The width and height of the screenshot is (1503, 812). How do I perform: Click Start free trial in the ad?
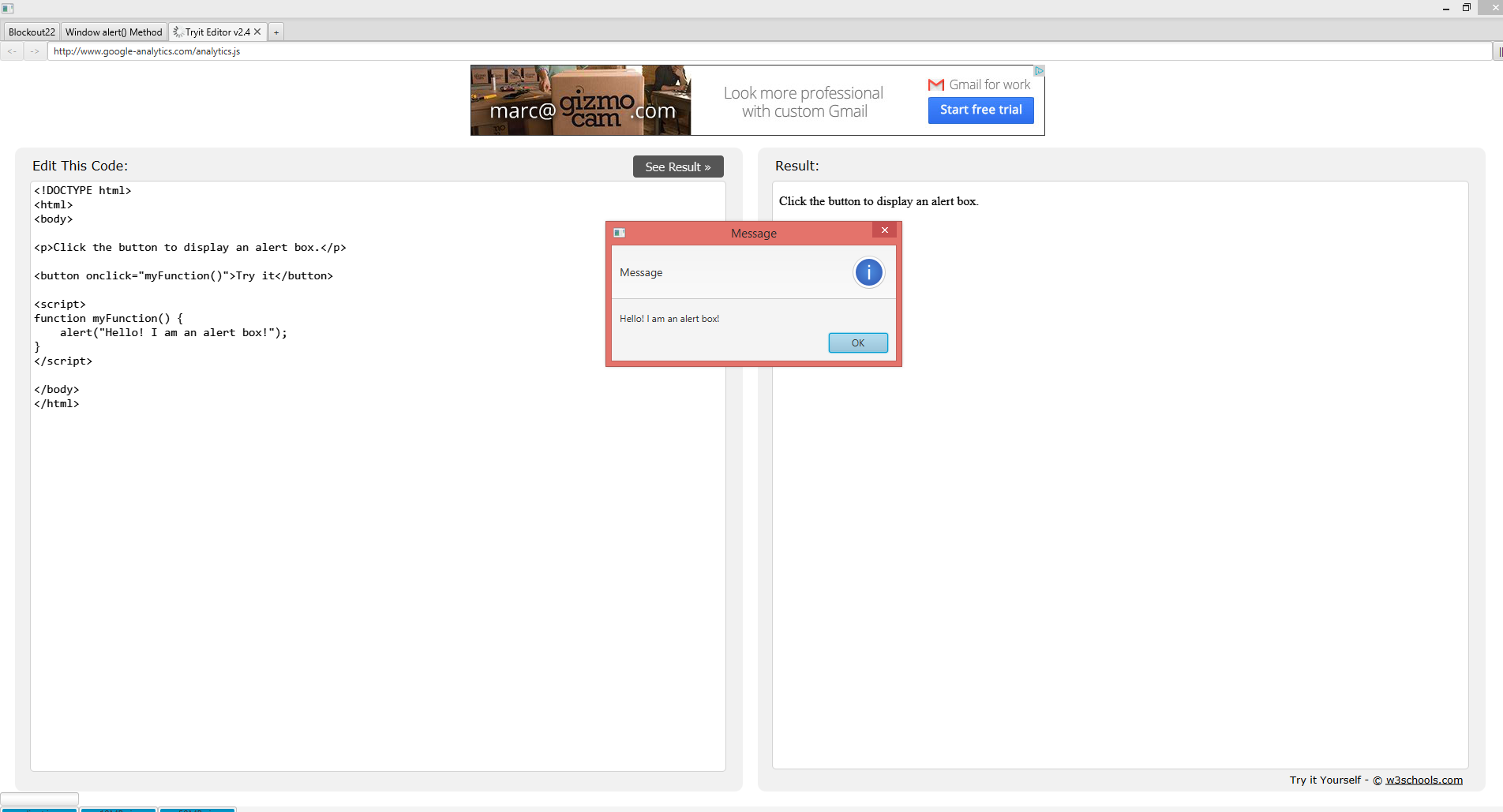(980, 110)
